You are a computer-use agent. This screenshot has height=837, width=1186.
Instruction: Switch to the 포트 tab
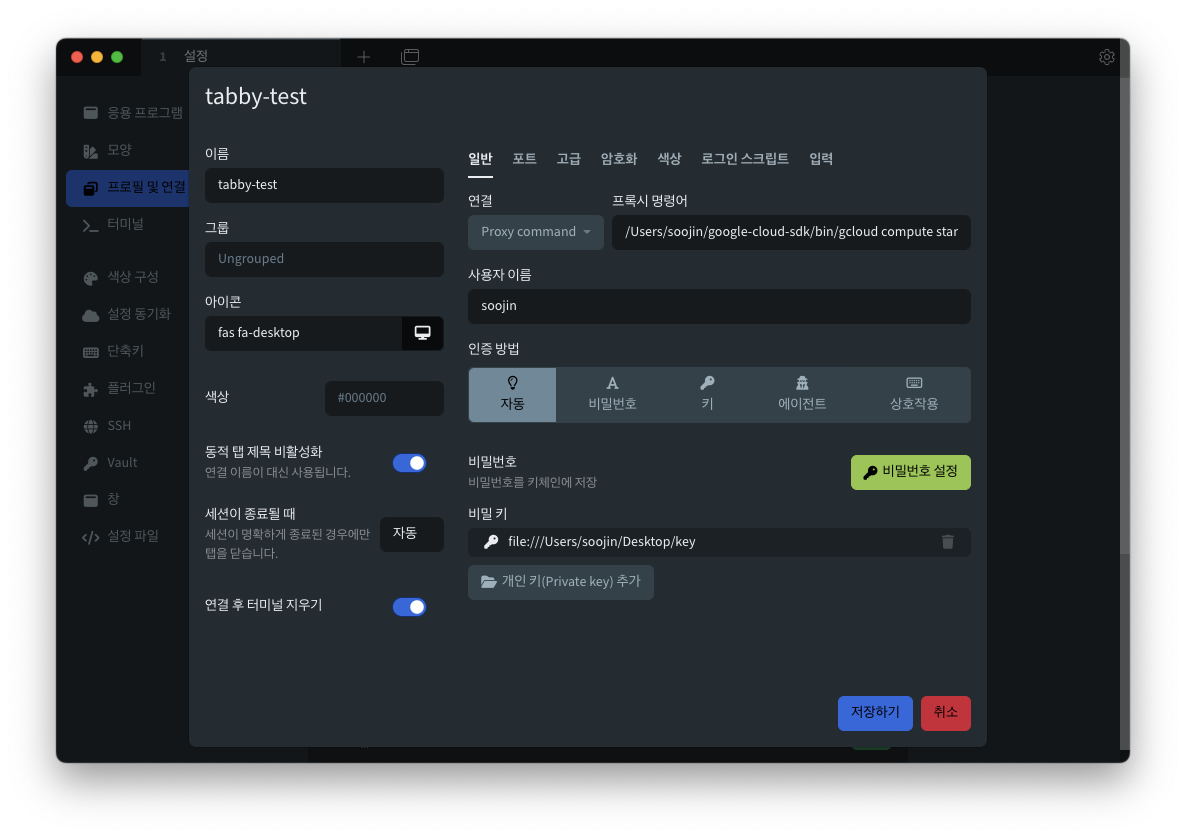click(524, 159)
